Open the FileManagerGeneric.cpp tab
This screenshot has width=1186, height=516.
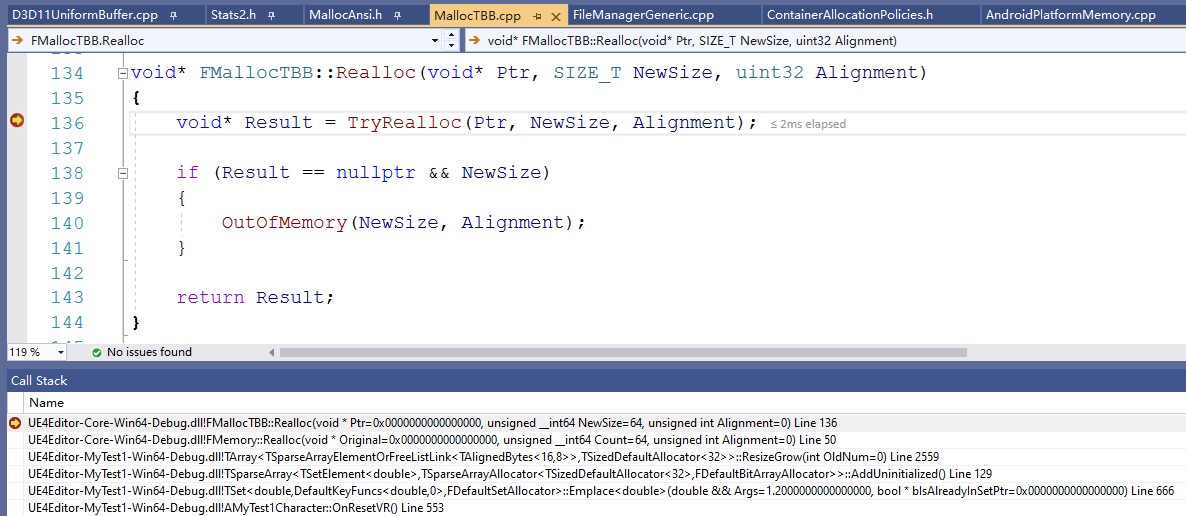643,15
